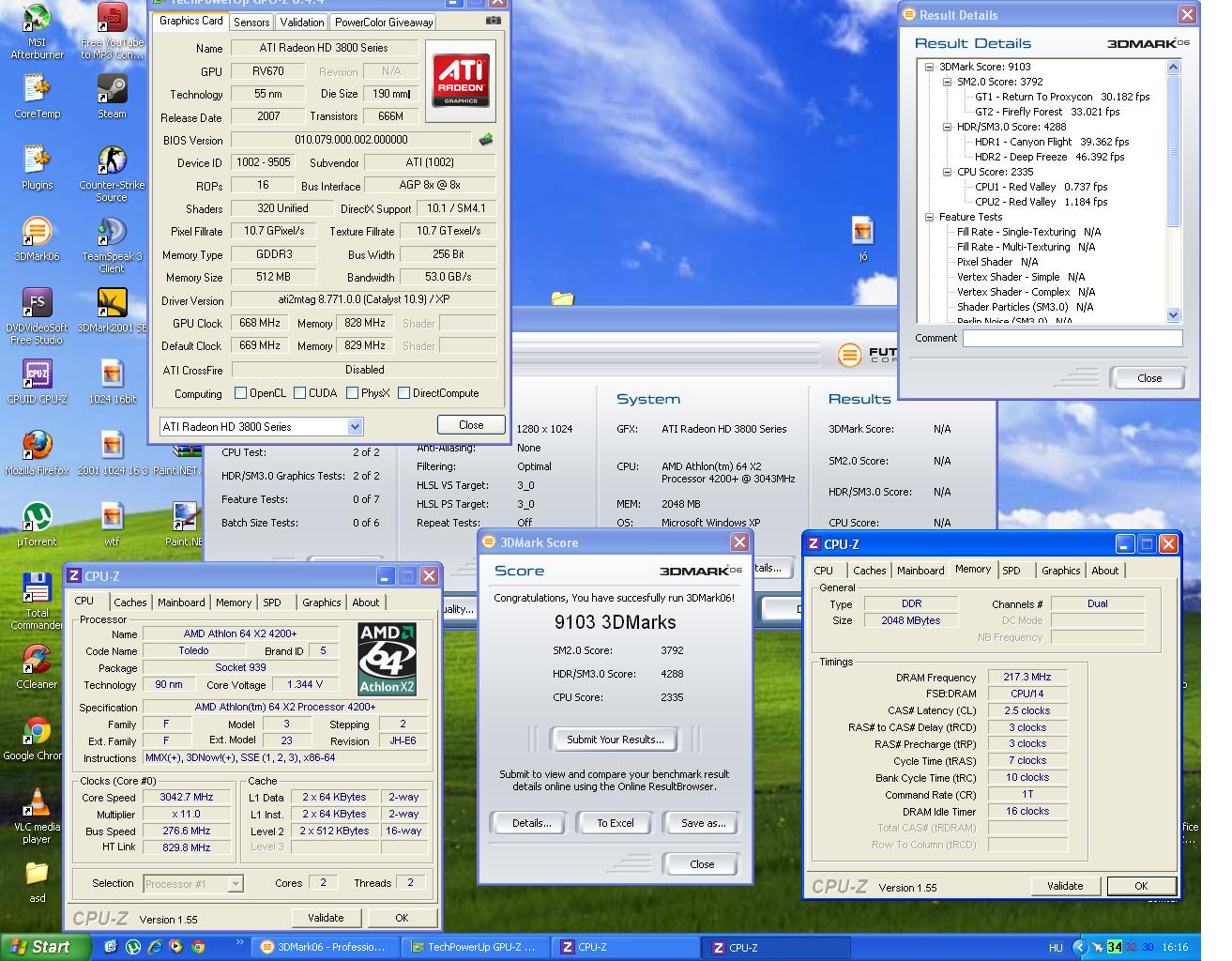This screenshot has width=1232, height=961.
Task: Enable the OpenCL checkbox in GPU-Z
Action: (240, 393)
